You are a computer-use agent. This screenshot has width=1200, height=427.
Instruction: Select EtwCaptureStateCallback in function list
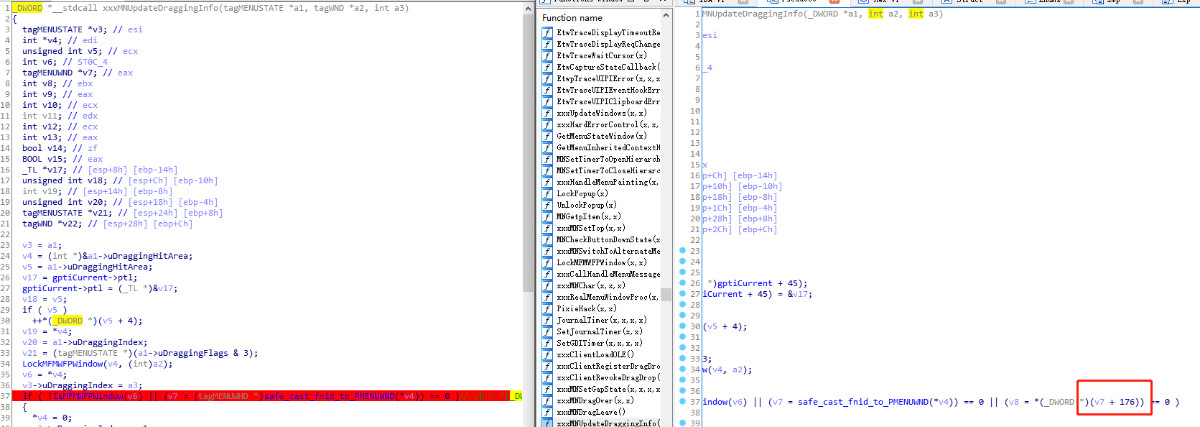601,67
